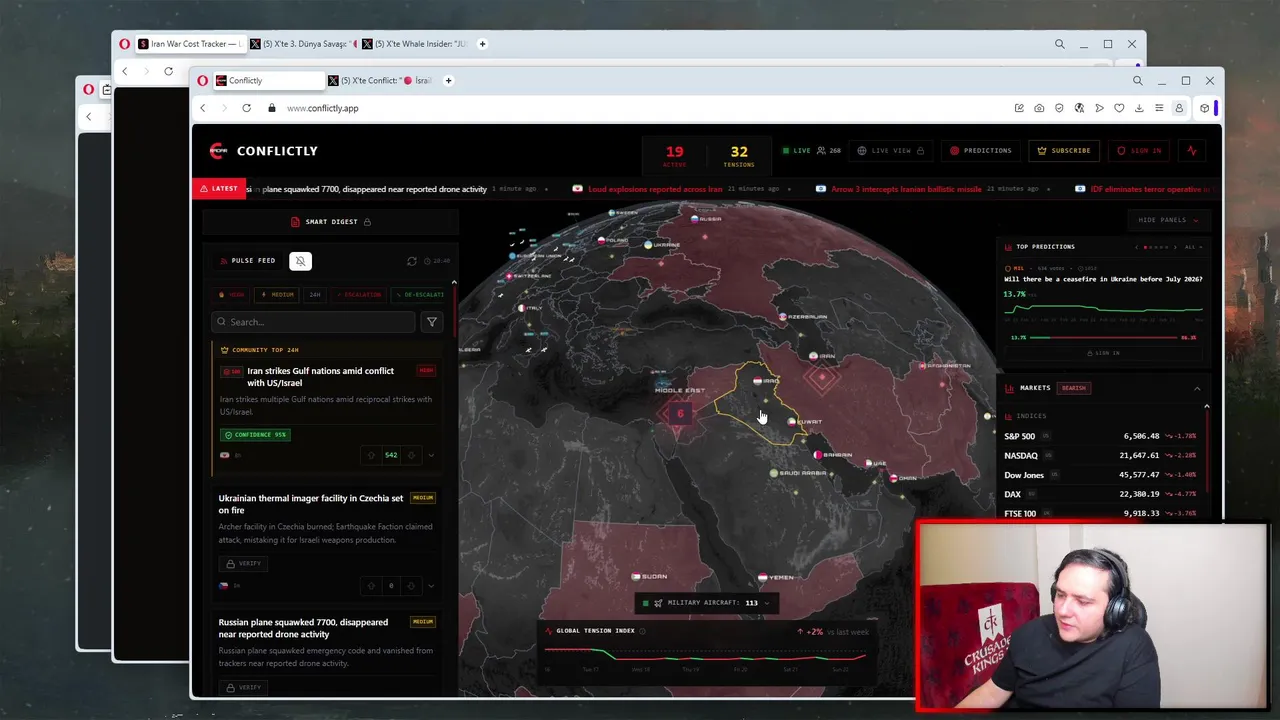Open the activity pulse icon in header
Image resolution: width=1280 pixels, height=720 pixels.
(x=1192, y=151)
